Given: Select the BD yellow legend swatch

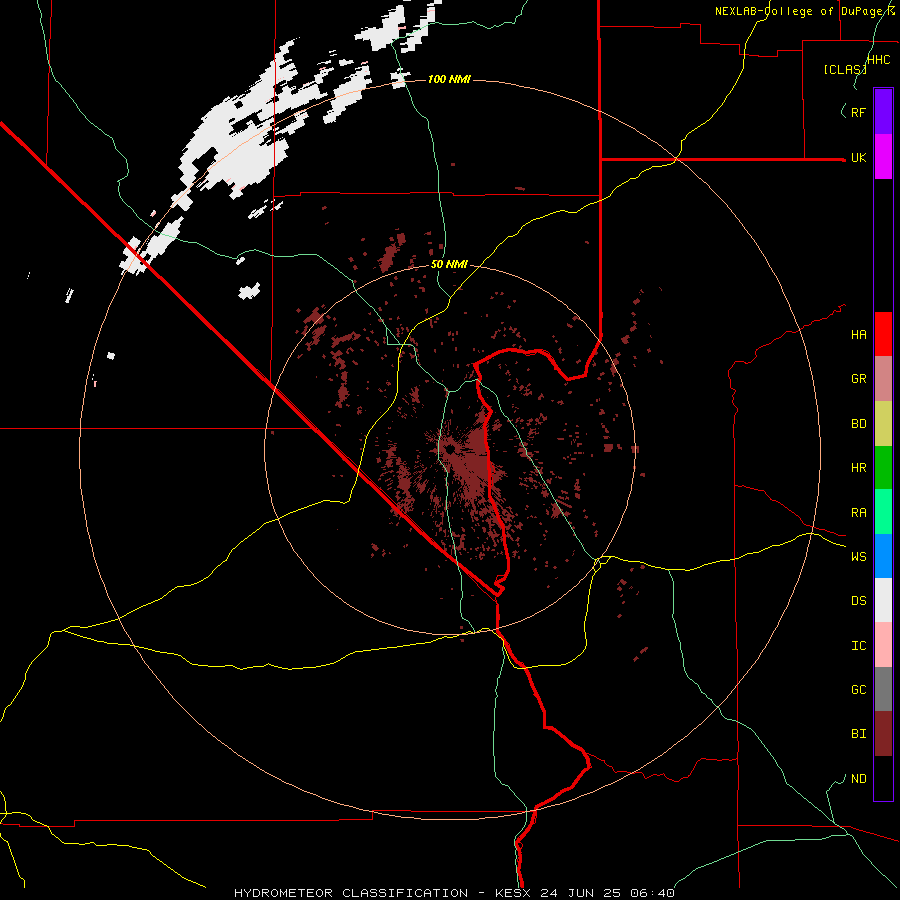Looking at the screenshot, I should 883,424.
